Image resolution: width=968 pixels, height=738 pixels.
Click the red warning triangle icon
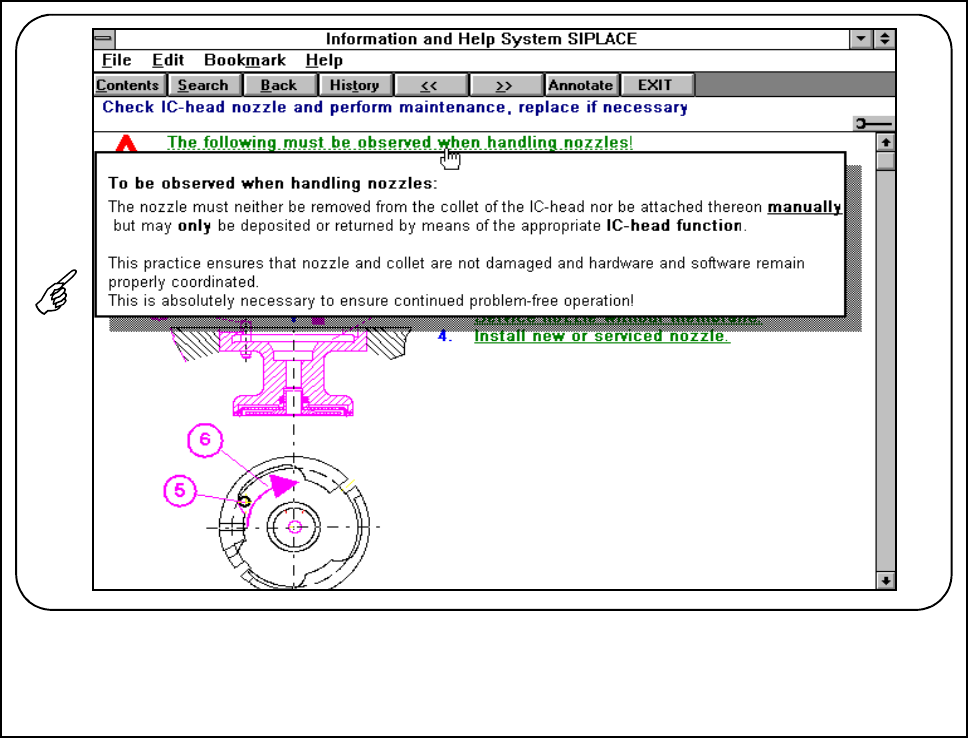126,143
